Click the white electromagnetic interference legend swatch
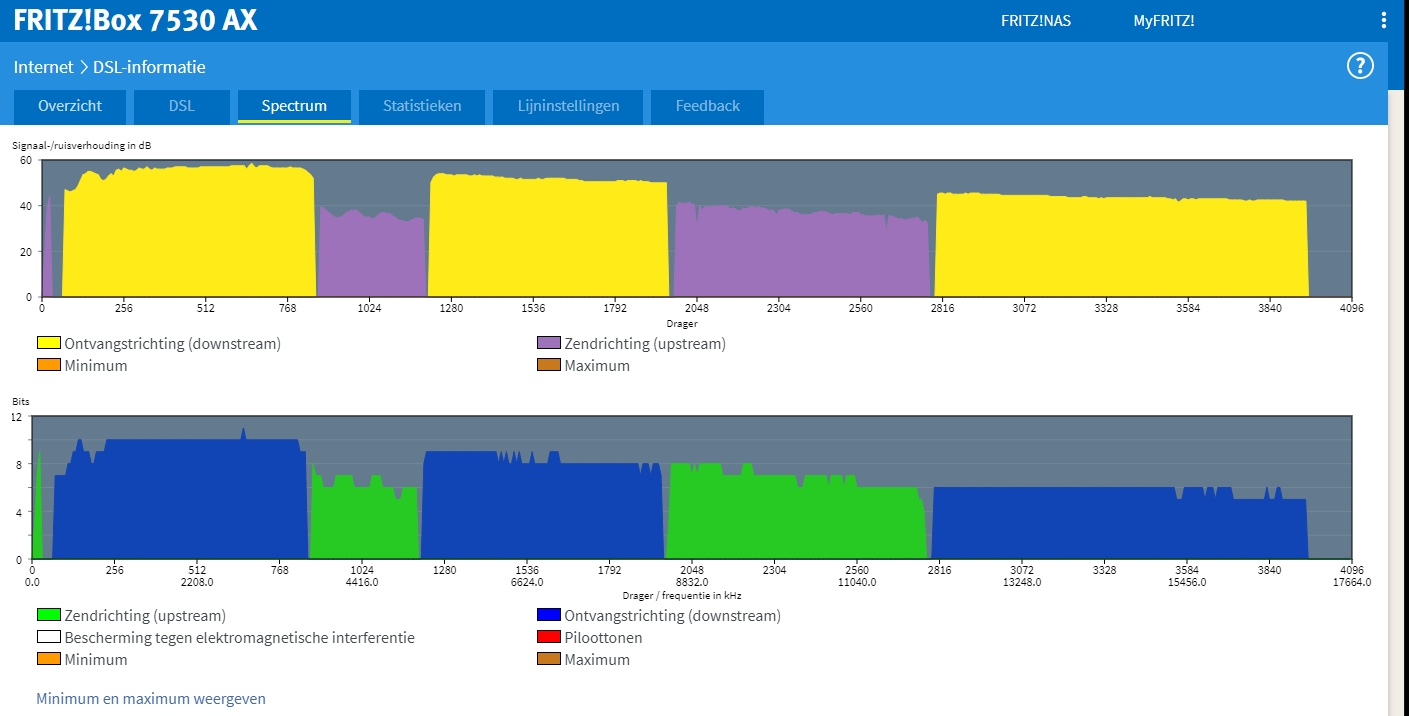 (49, 637)
